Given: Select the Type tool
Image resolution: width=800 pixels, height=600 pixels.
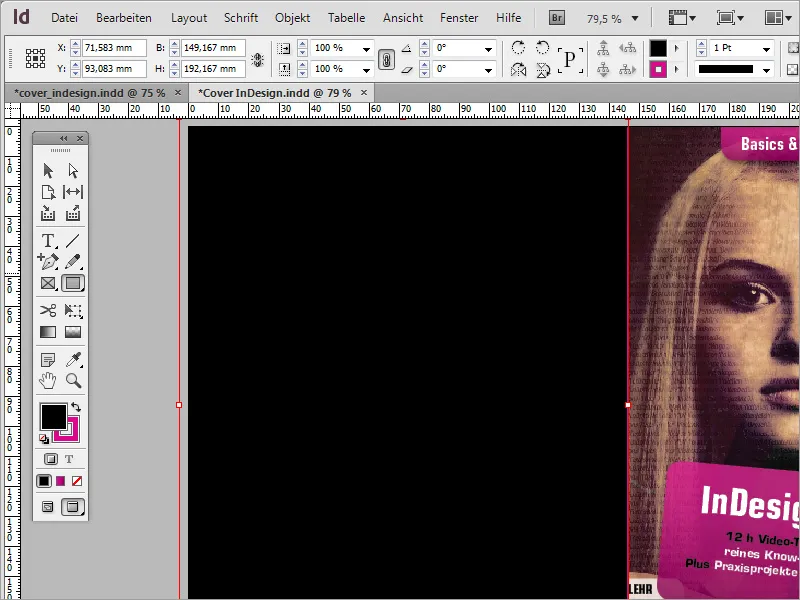Looking at the screenshot, I should (x=48, y=240).
